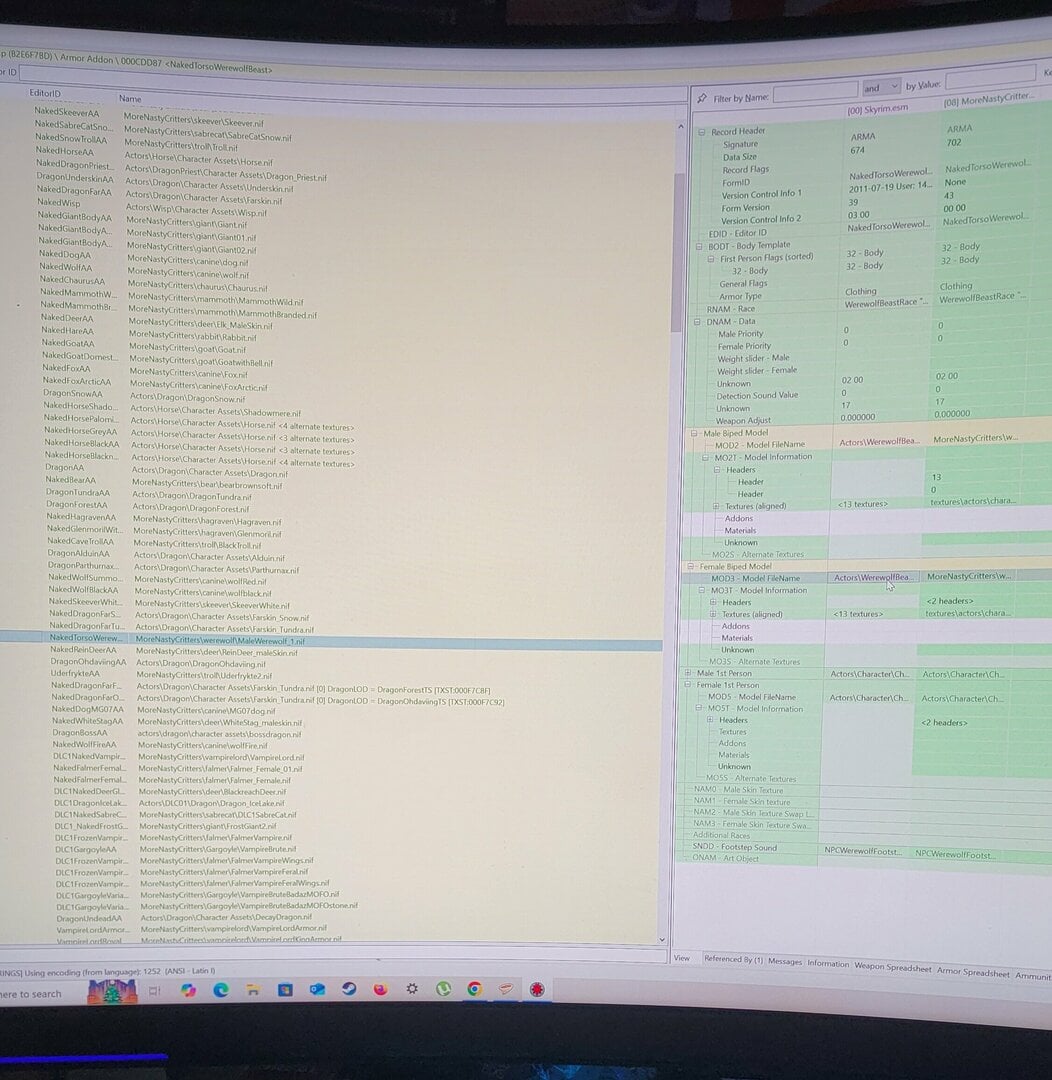The image size is (1052, 1080).
Task: Sort list by EditorID column header
Action: point(45,93)
